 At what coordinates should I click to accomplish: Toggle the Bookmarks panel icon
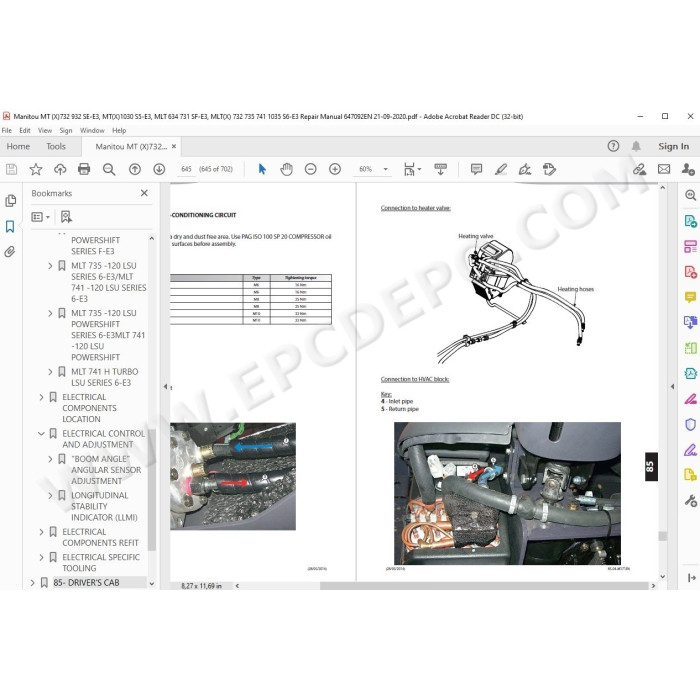tap(10, 226)
